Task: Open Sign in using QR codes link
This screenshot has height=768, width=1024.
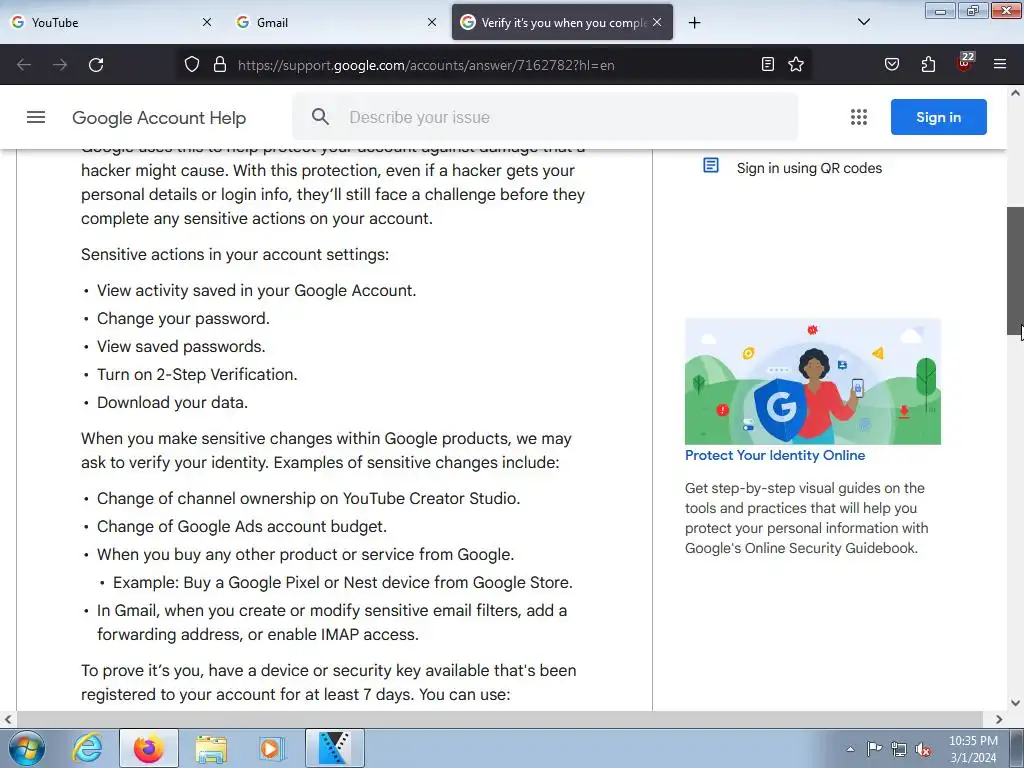Action: [x=809, y=168]
